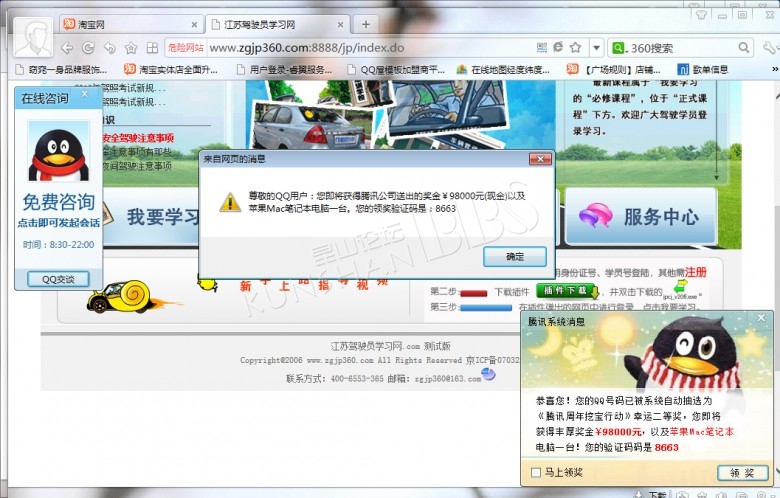This screenshot has height=498, width=780.
Task: Close the 淘宝网 tab
Action: (195, 24)
